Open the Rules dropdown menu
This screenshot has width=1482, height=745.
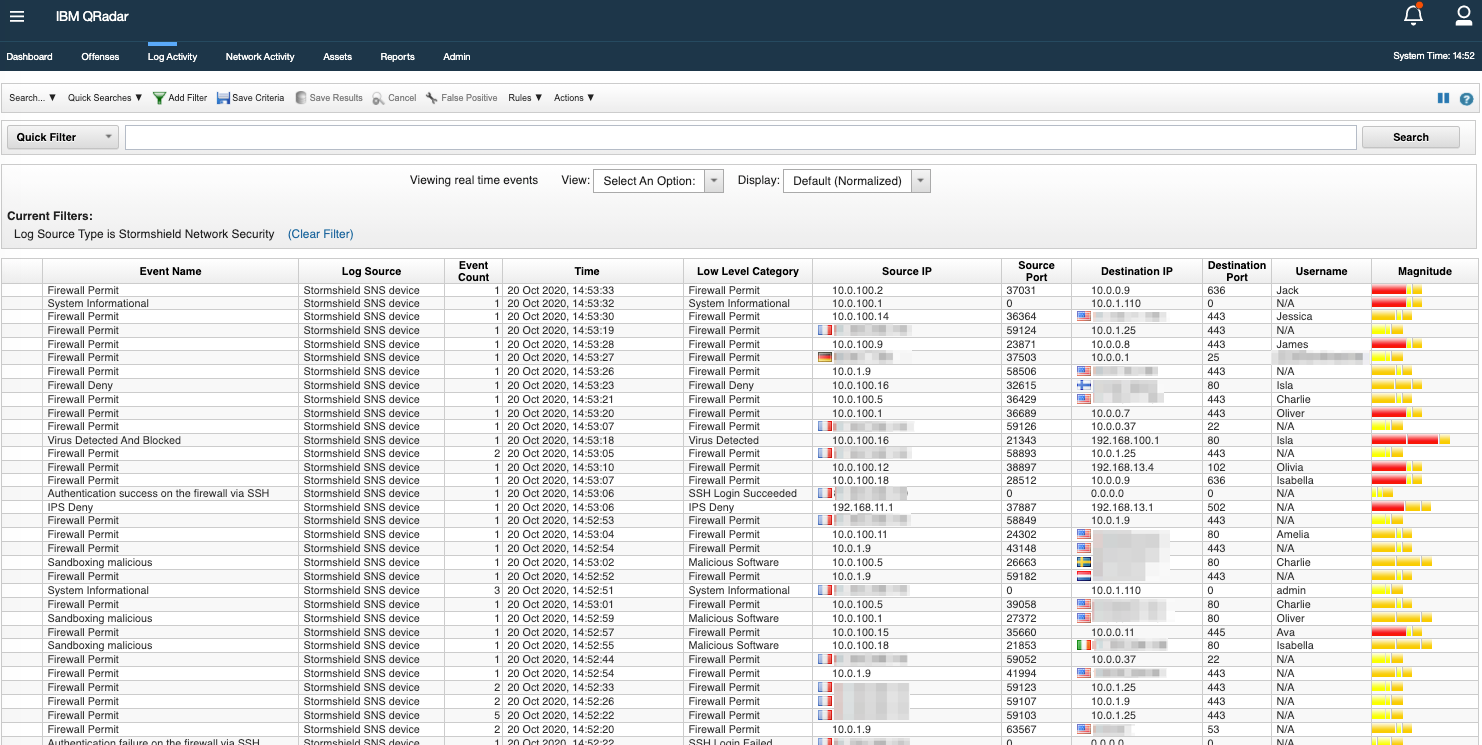[x=525, y=98]
